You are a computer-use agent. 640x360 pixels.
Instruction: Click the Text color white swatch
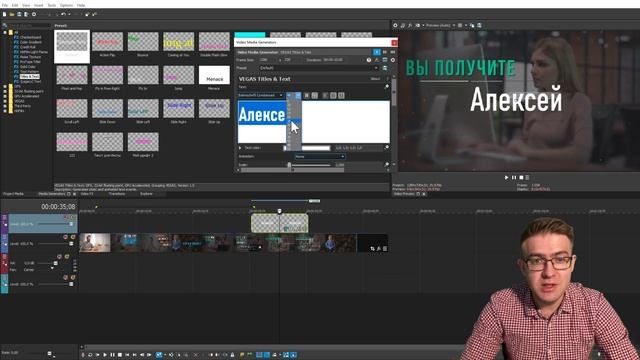coord(307,148)
